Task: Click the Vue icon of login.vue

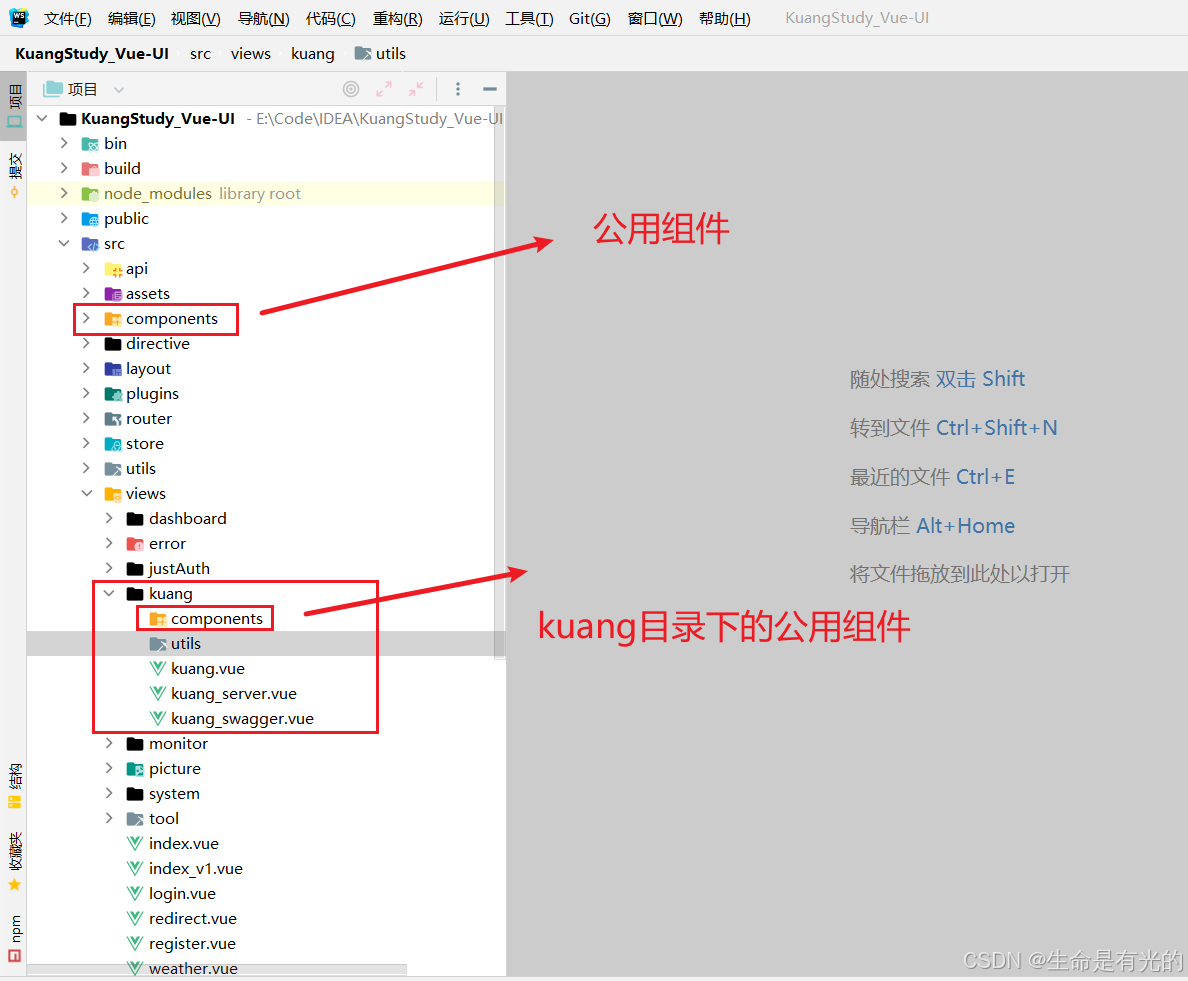Action: tap(135, 893)
